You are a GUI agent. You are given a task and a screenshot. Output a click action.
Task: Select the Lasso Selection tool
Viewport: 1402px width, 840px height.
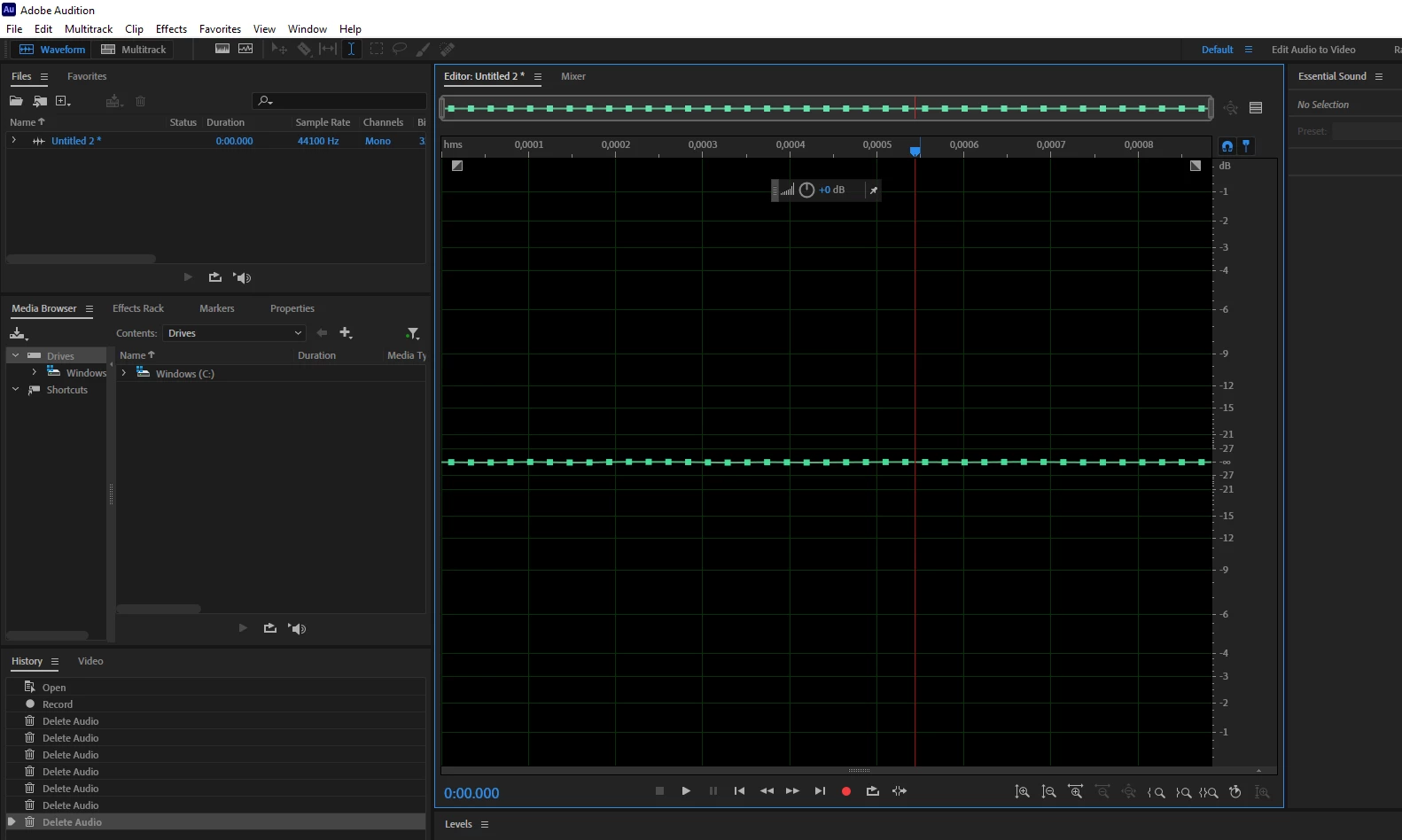(x=400, y=50)
